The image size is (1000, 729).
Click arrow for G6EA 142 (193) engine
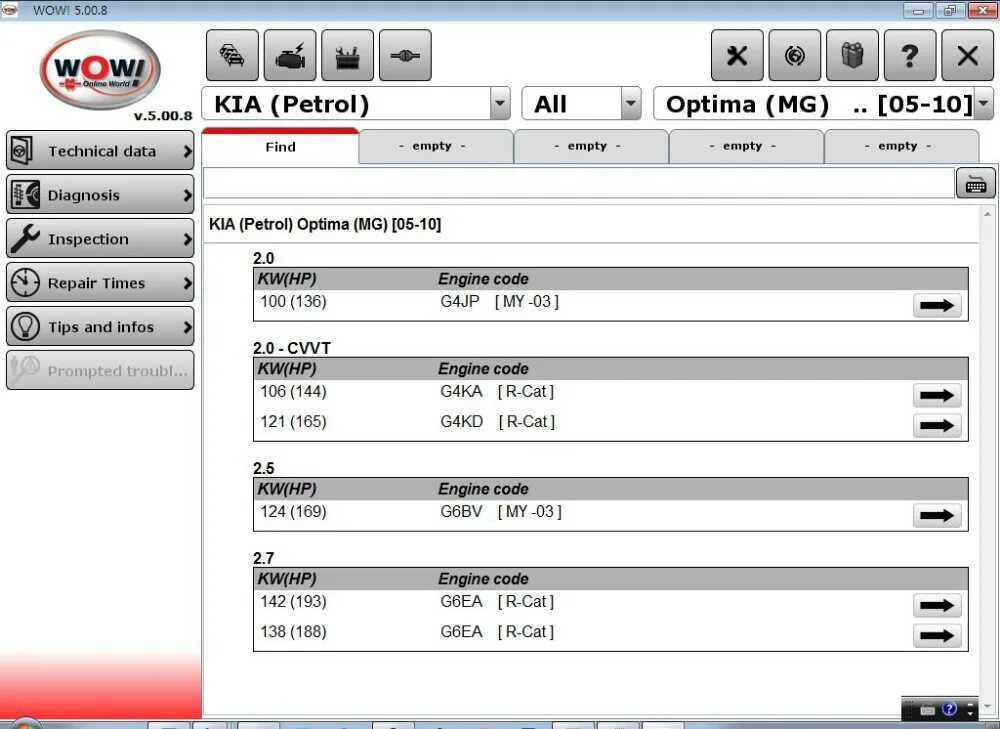(937, 605)
